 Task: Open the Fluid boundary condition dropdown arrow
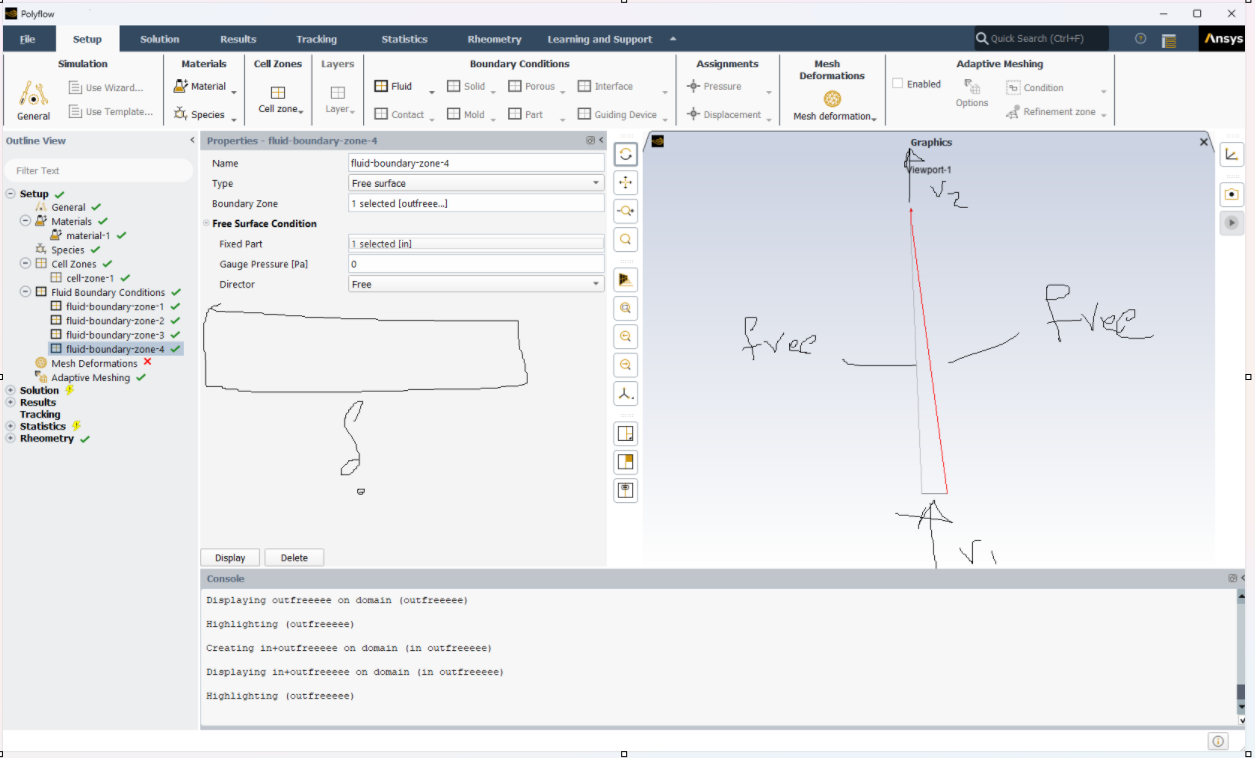[x=432, y=92]
